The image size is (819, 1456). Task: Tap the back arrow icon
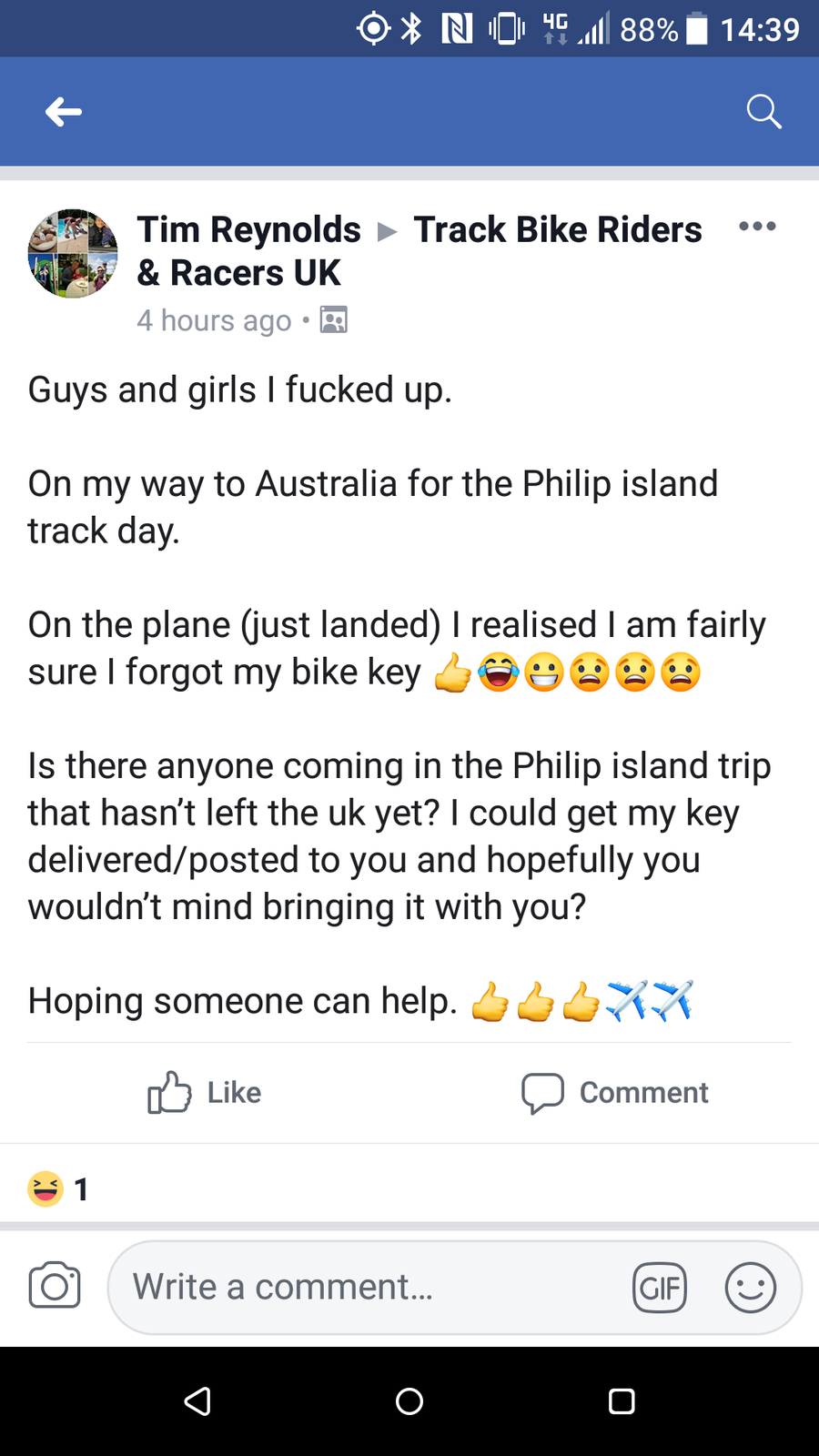(x=64, y=112)
